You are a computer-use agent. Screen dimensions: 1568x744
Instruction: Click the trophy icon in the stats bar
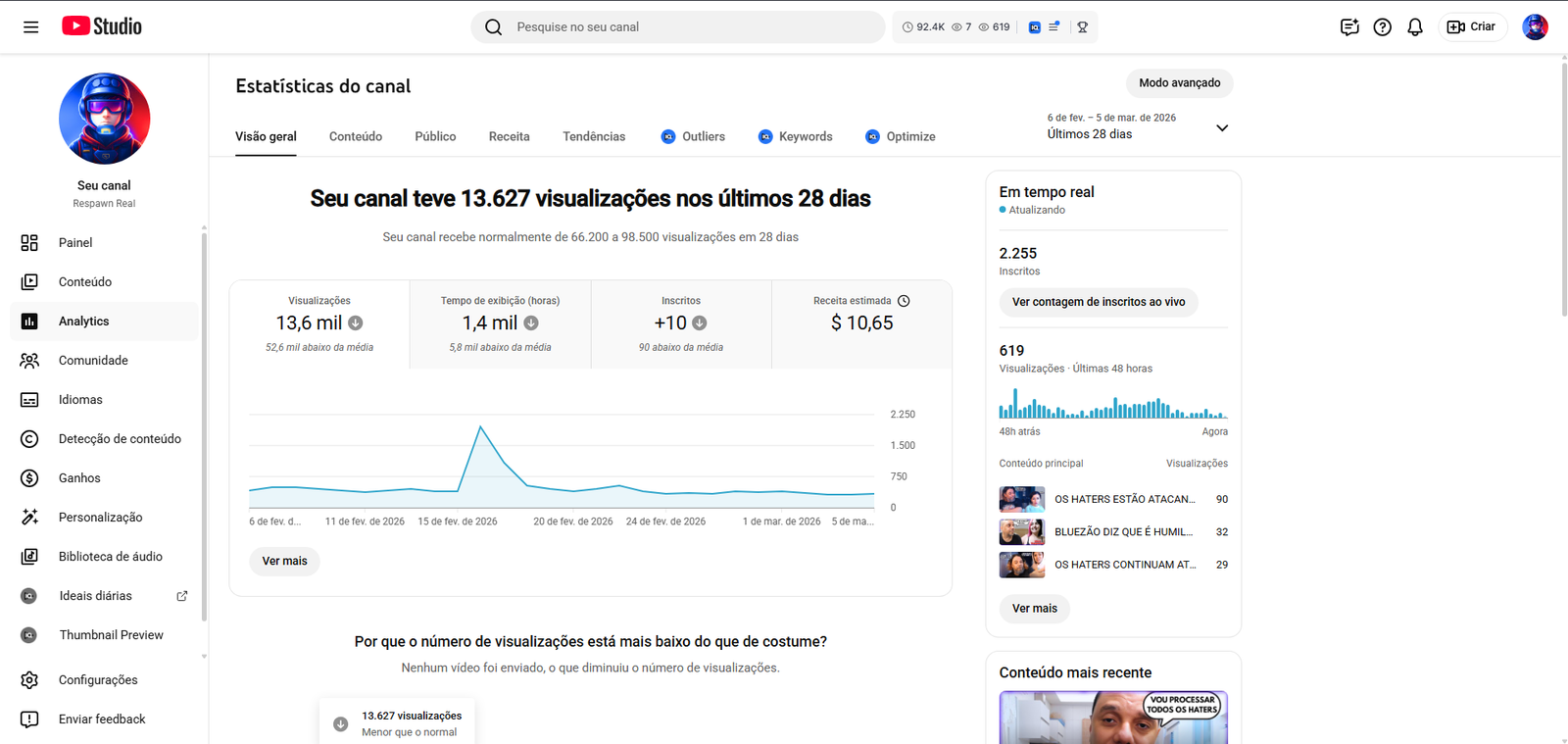click(x=1083, y=27)
